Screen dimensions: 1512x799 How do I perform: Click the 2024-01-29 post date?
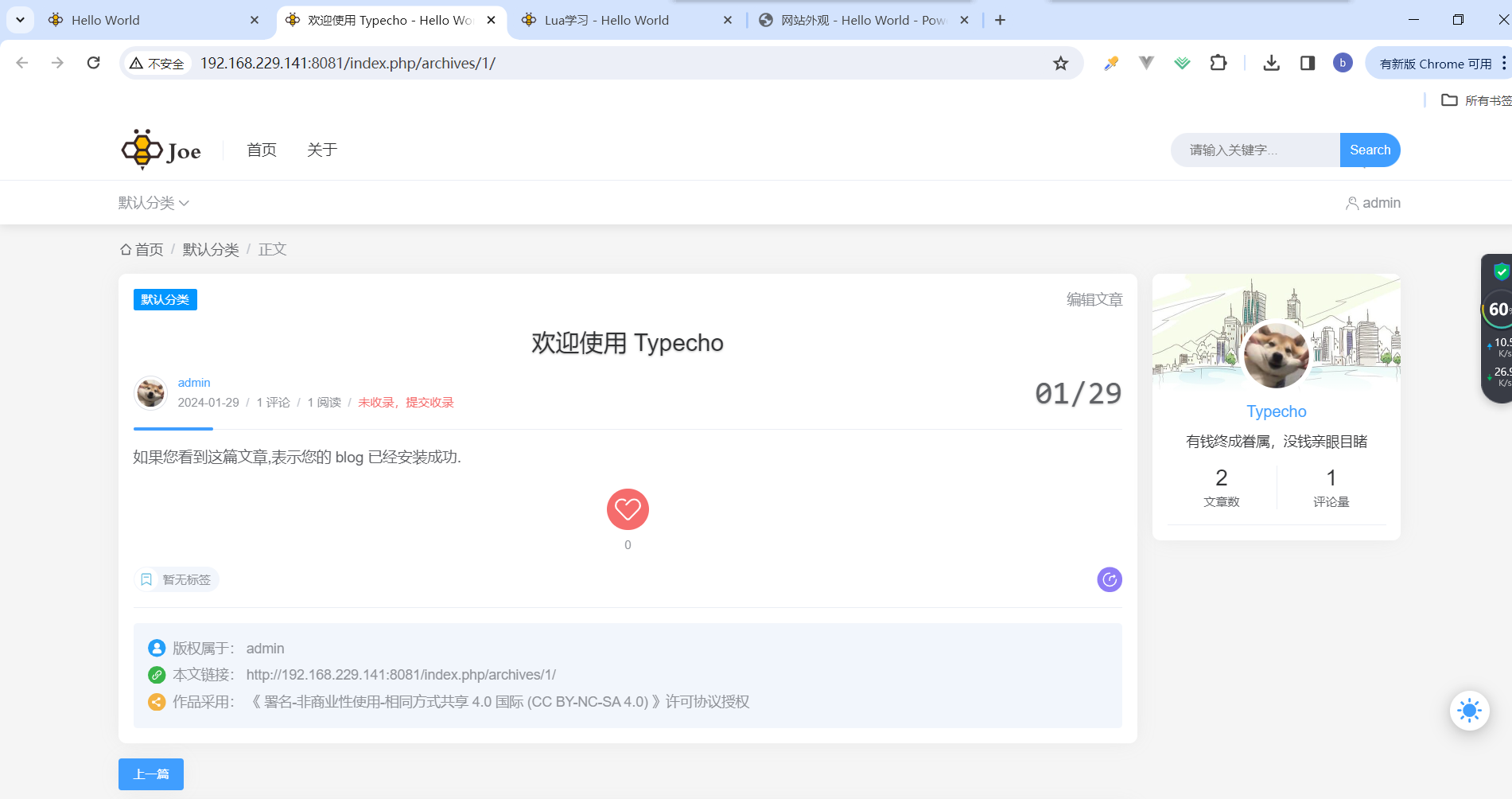click(208, 403)
